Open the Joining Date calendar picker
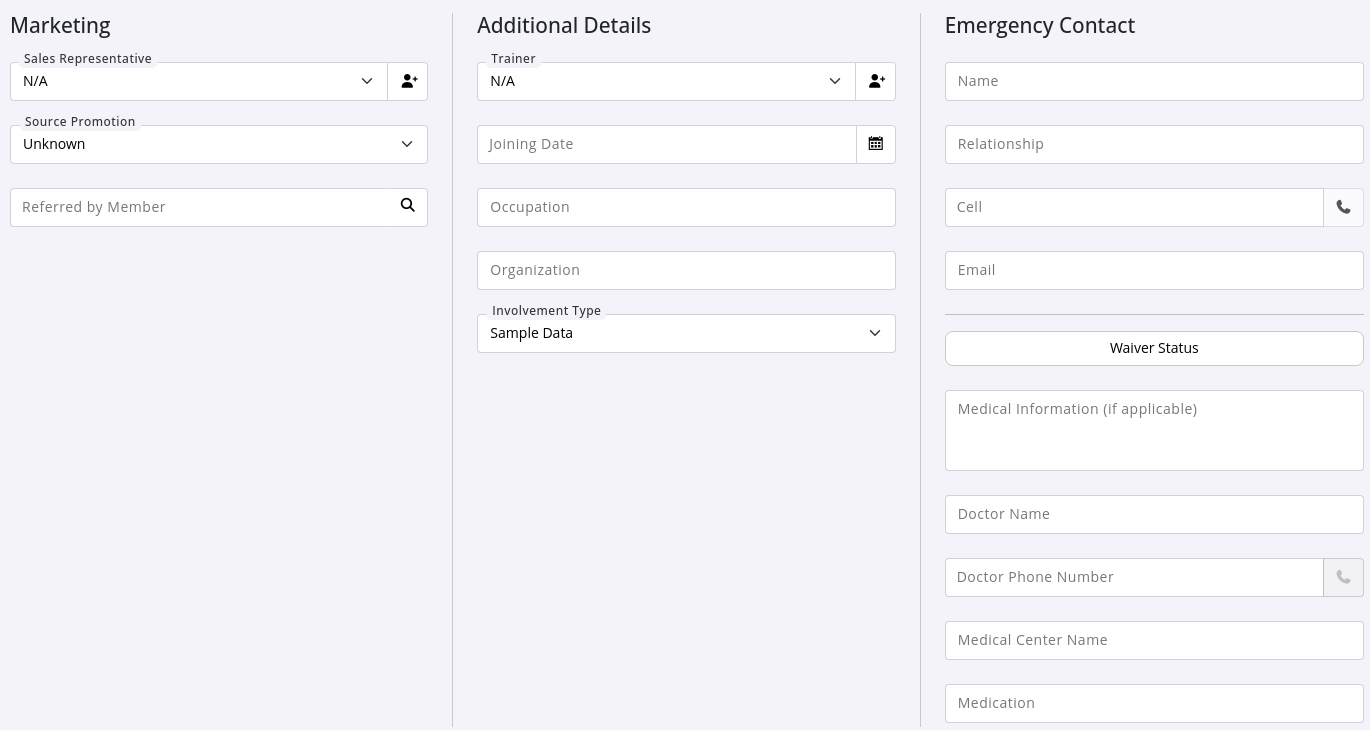The height and width of the screenshot is (730, 1370). click(876, 144)
